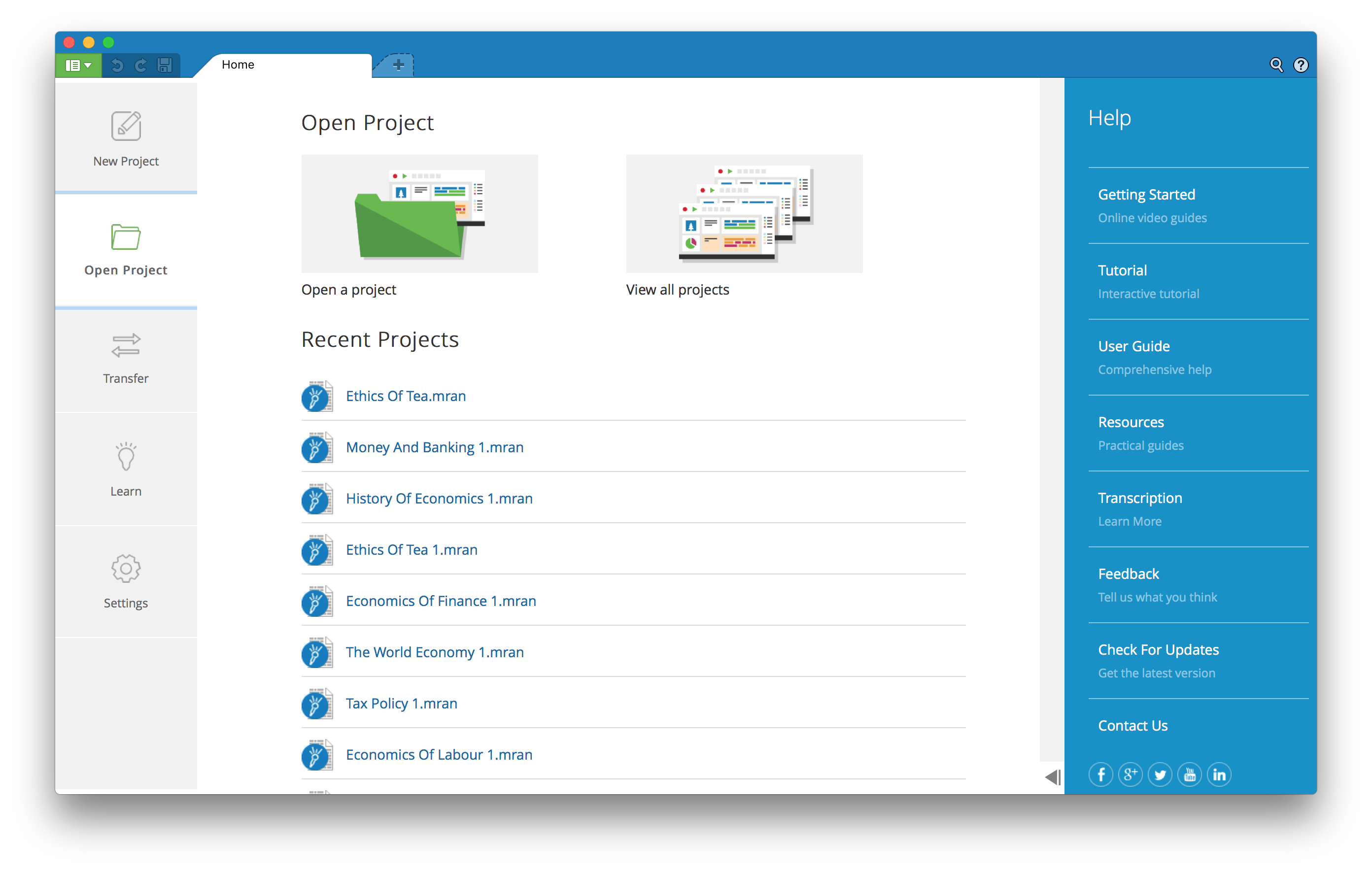
Task: Open Ethics Of Tea.mran recent project
Action: [406, 397]
